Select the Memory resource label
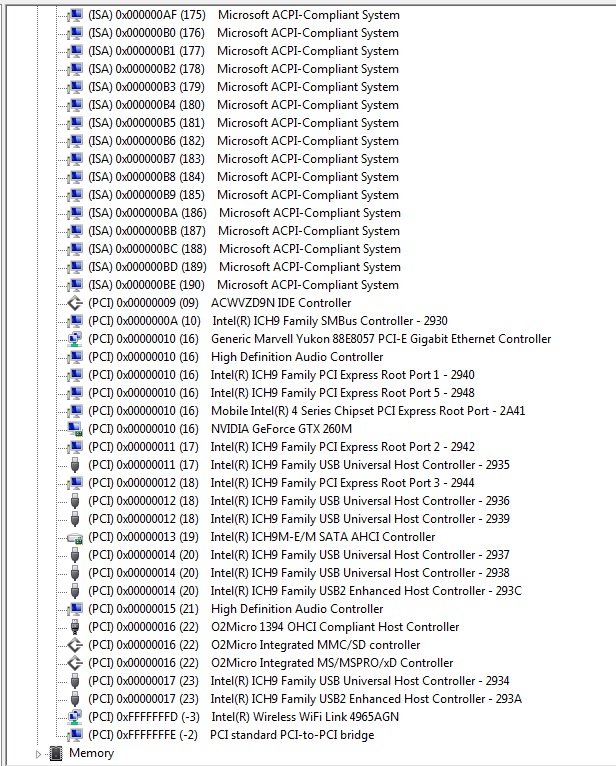The width and height of the screenshot is (616, 766). [x=91, y=753]
